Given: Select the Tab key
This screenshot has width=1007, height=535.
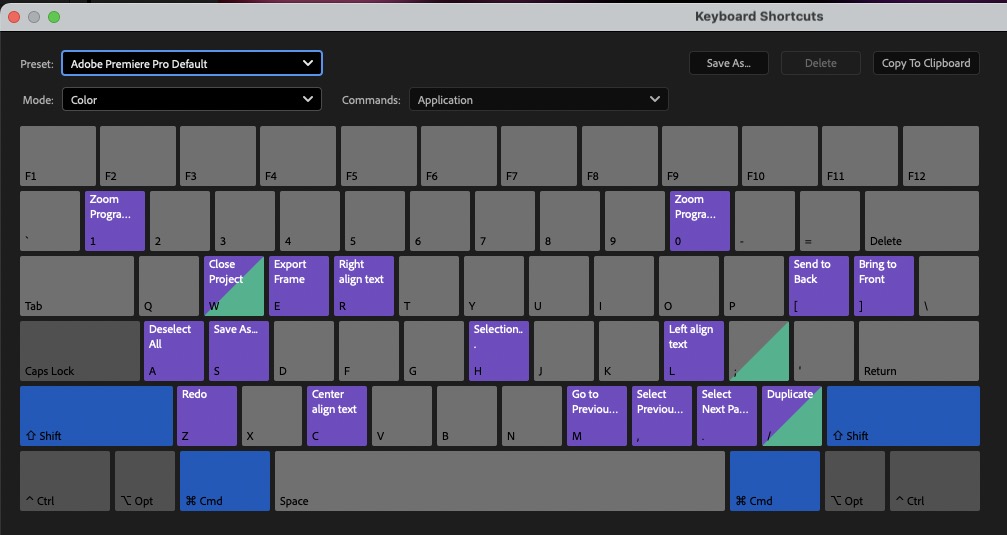Looking at the screenshot, I should pos(77,286).
